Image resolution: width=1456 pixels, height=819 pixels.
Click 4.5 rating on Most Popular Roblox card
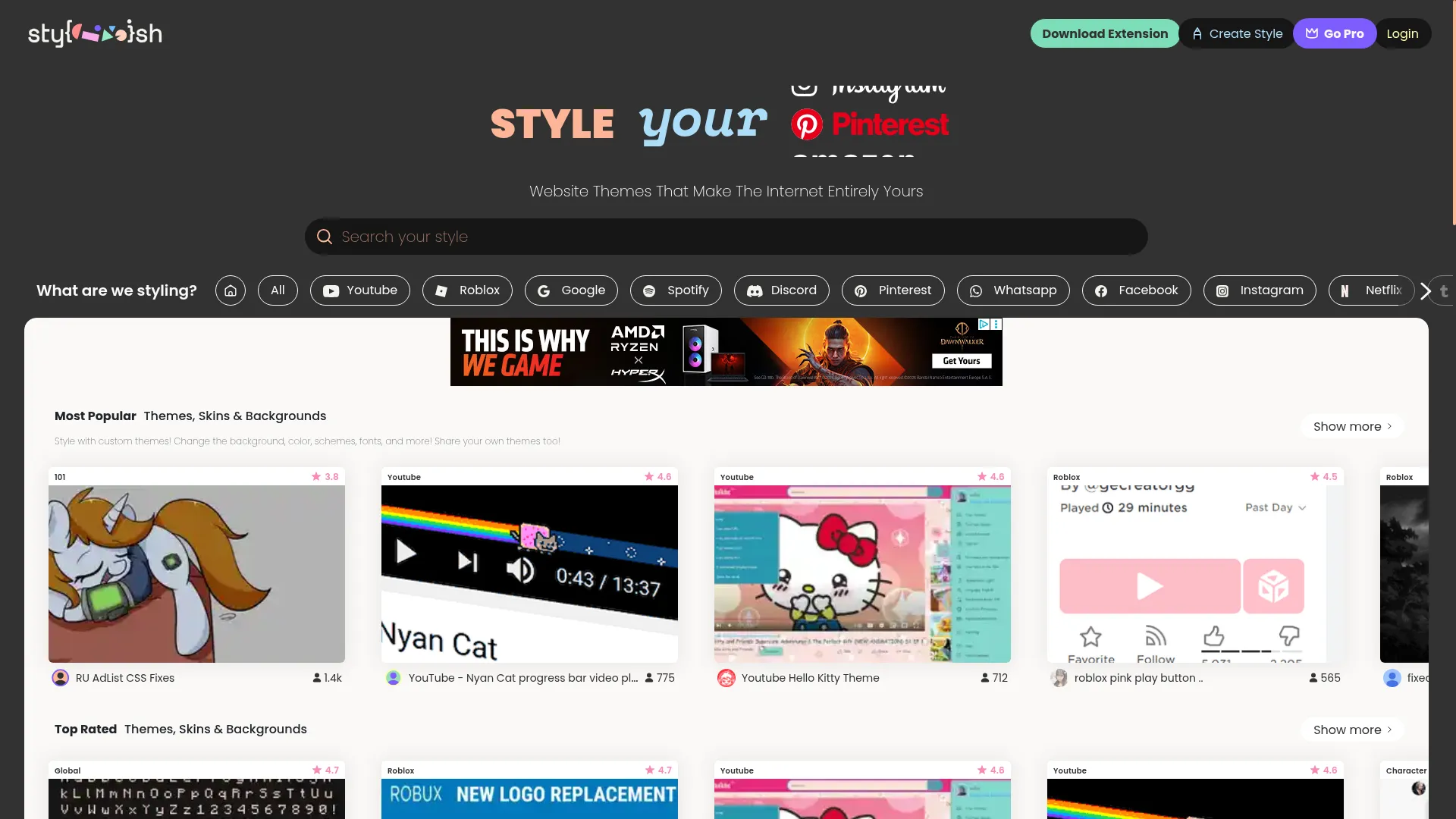point(1324,476)
